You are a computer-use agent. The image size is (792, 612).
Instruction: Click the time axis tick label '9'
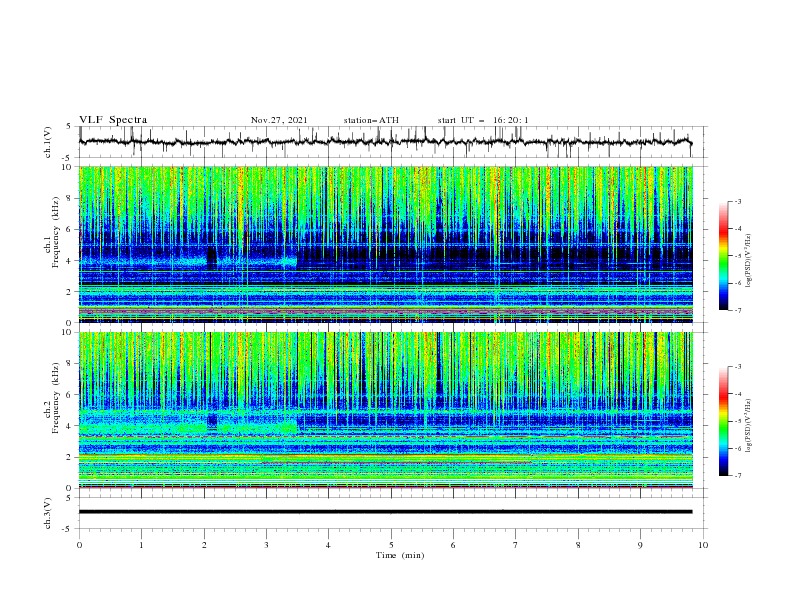click(640, 545)
